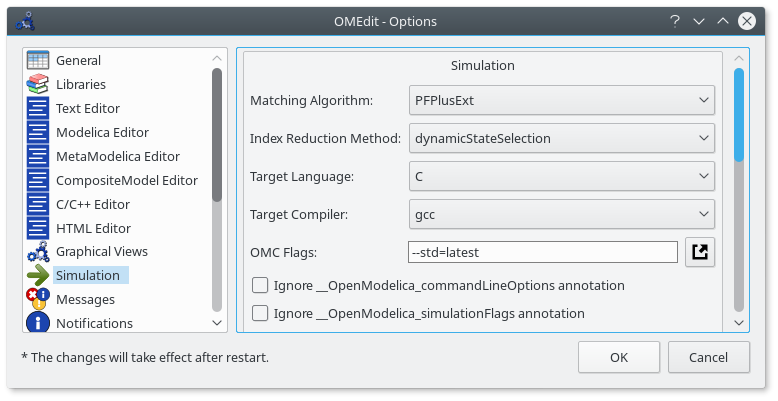Click the window help question mark
The image size is (778, 401).
tap(676, 20)
